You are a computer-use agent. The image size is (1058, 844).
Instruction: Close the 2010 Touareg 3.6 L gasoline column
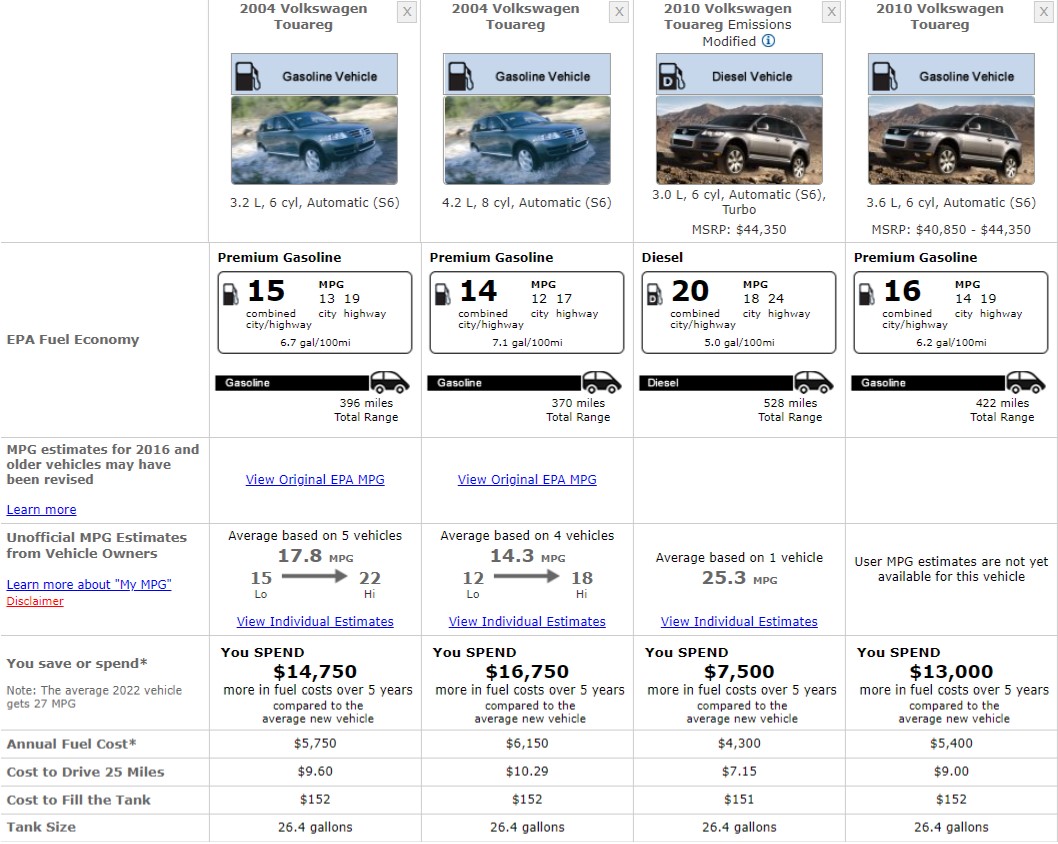pos(1043,11)
